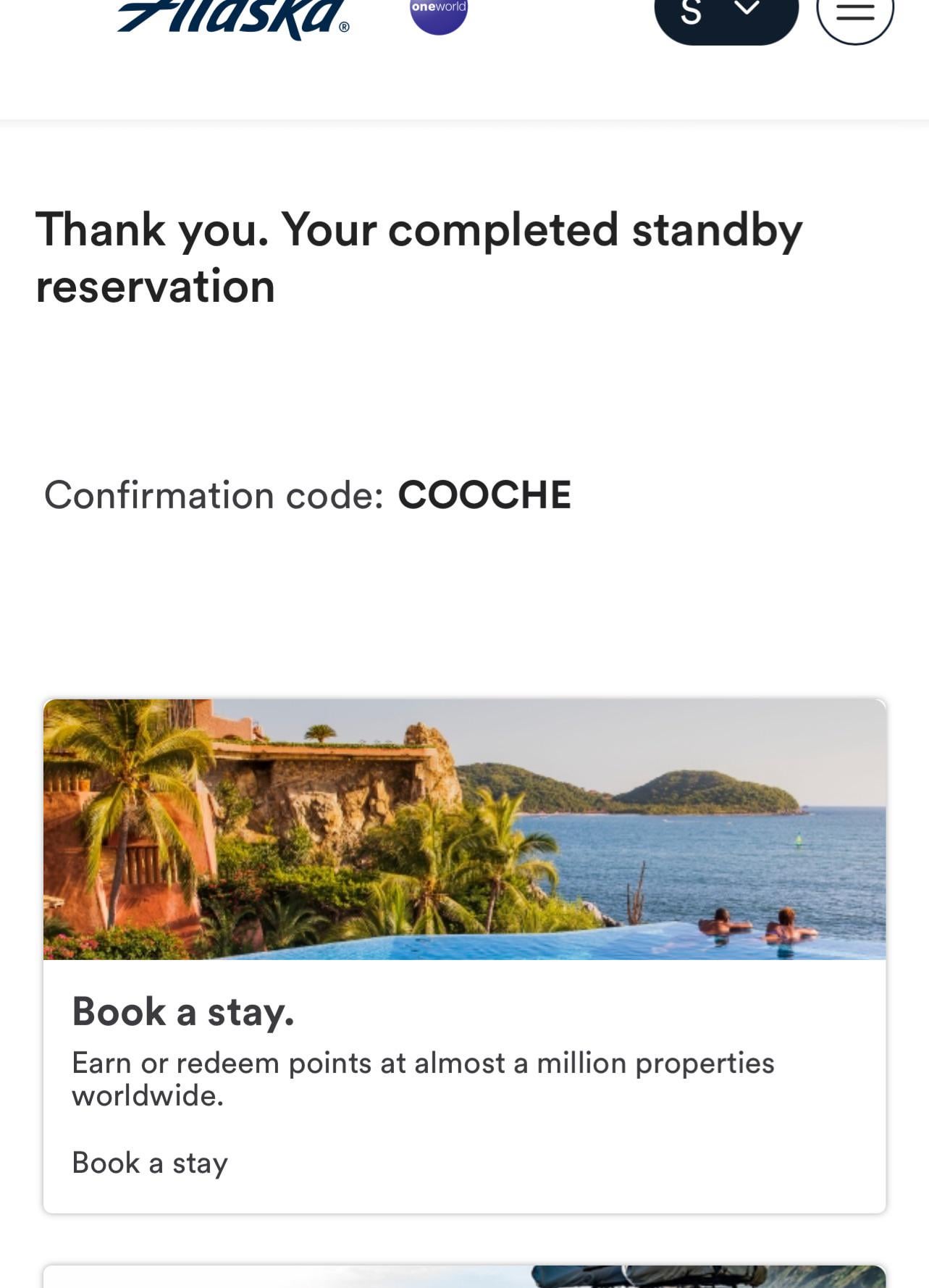This screenshot has height=1288, width=929.
Task: Open the "Book a stay" link
Action: pyautogui.click(x=150, y=1163)
